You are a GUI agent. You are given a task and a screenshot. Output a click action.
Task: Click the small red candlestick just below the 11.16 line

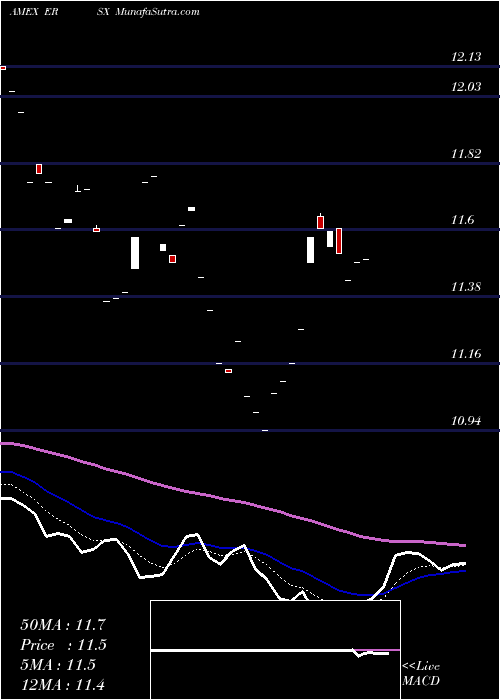coord(228,371)
